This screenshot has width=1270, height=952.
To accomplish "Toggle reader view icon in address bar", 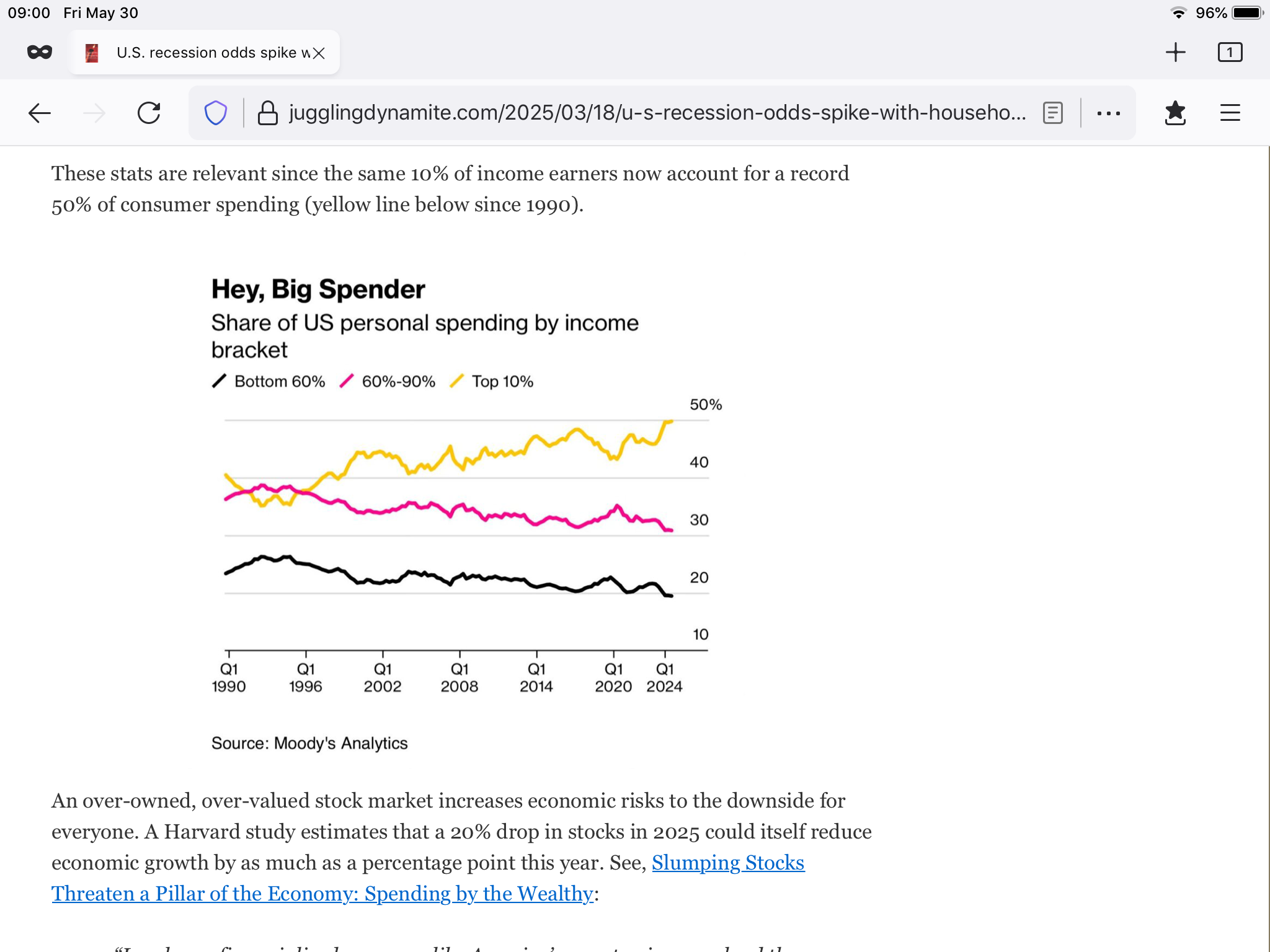I will pyautogui.click(x=1053, y=113).
